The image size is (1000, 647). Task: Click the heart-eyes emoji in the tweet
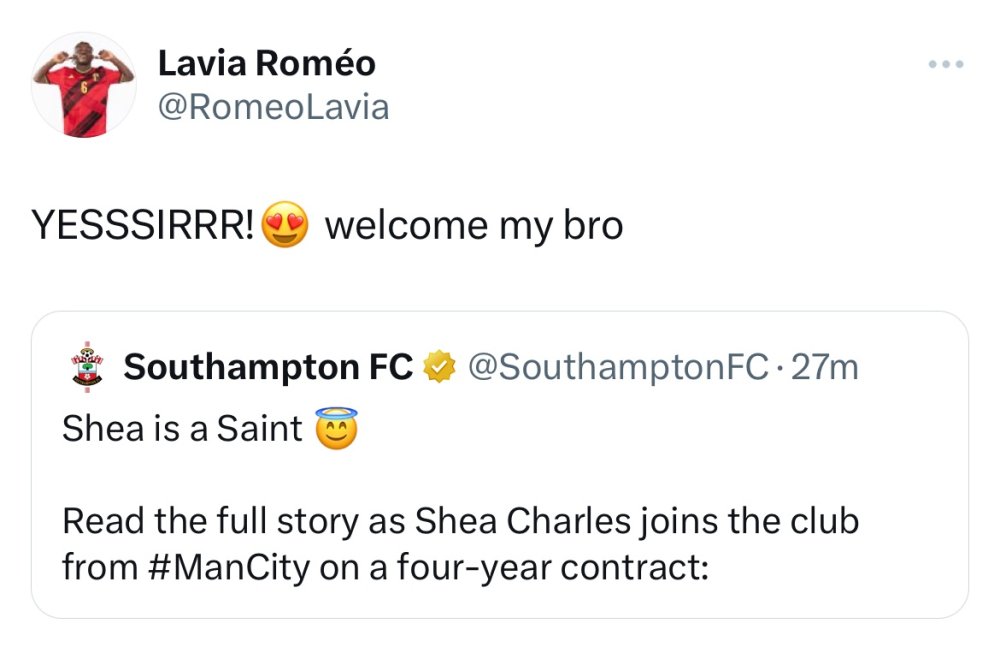pyautogui.click(x=285, y=226)
